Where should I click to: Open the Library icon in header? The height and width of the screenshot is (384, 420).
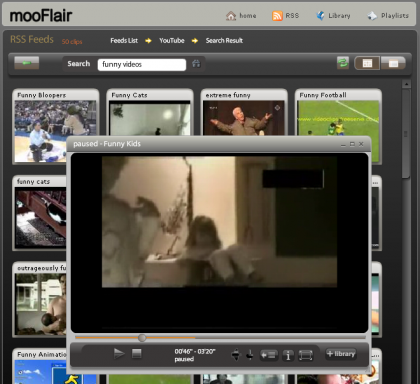[x=320, y=16]
